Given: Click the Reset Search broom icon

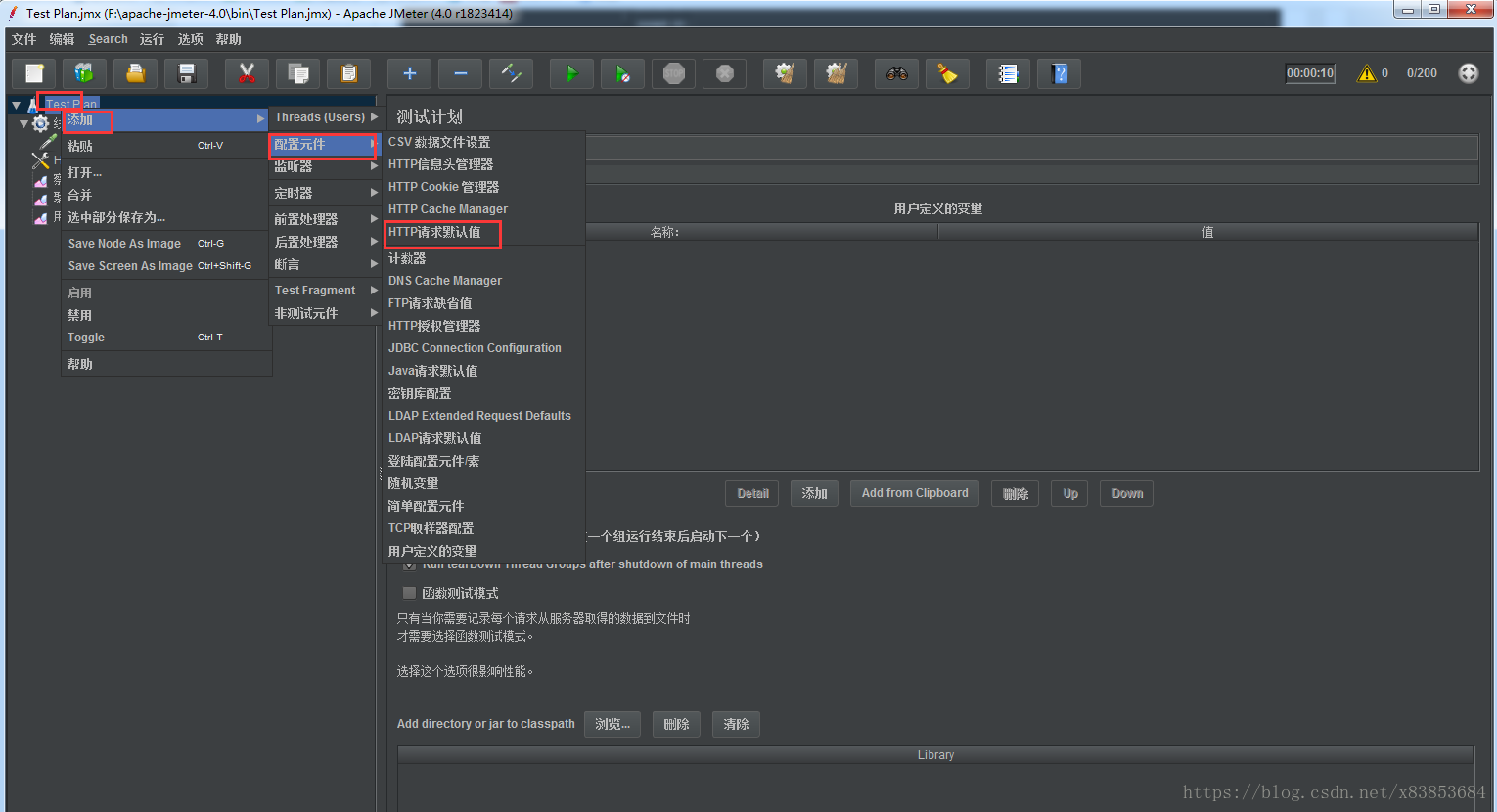Looking at the screenshot, I should (947, 73).
